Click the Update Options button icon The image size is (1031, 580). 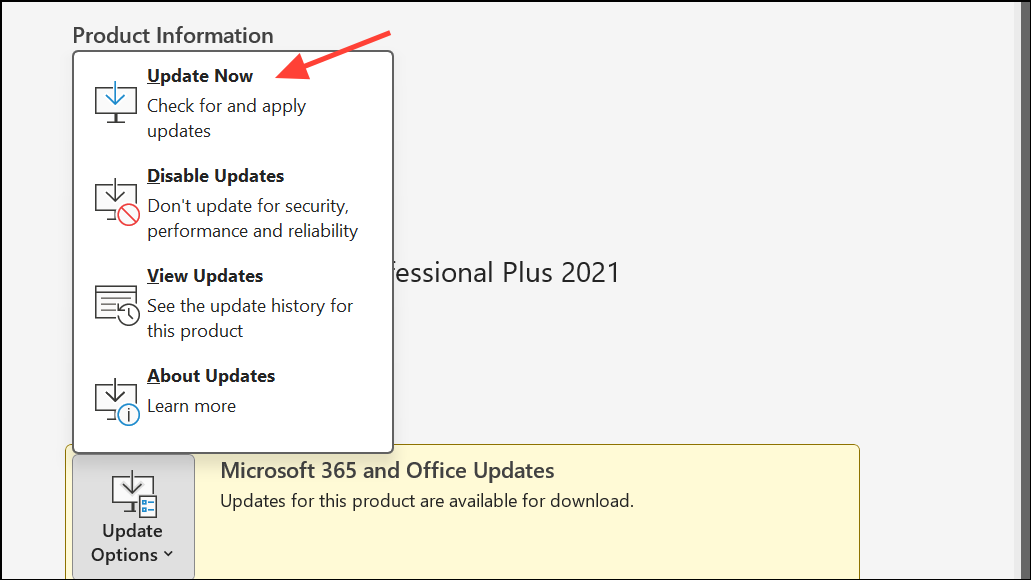tap(133, 495)
